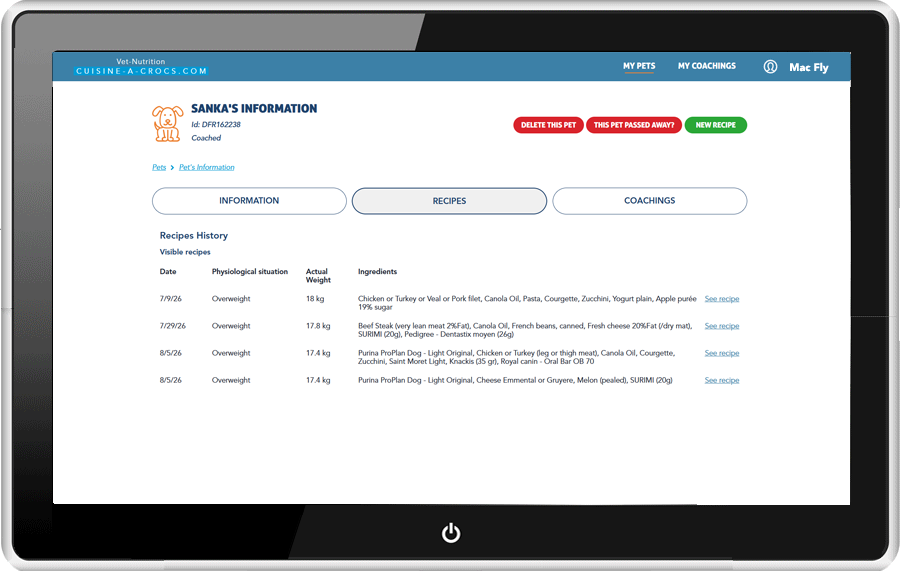This screenshot has width=900, height=571.
Task: Click the 18 kg weight cell
Action: pyautogui.click(x=315, y=299)
